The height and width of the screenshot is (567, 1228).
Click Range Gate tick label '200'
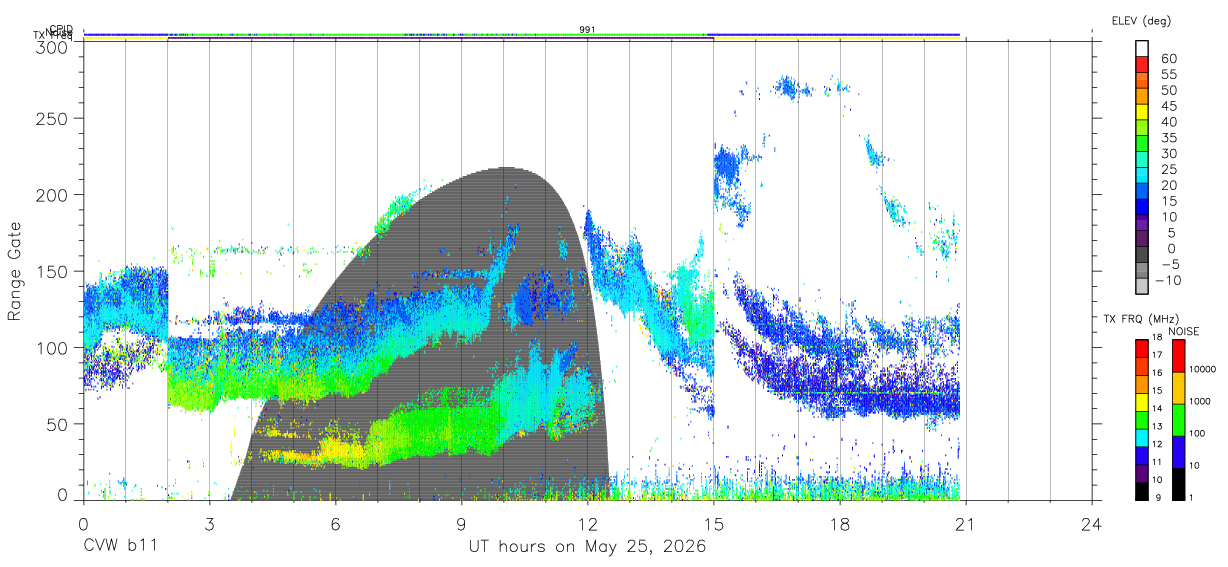coord(50,195)
